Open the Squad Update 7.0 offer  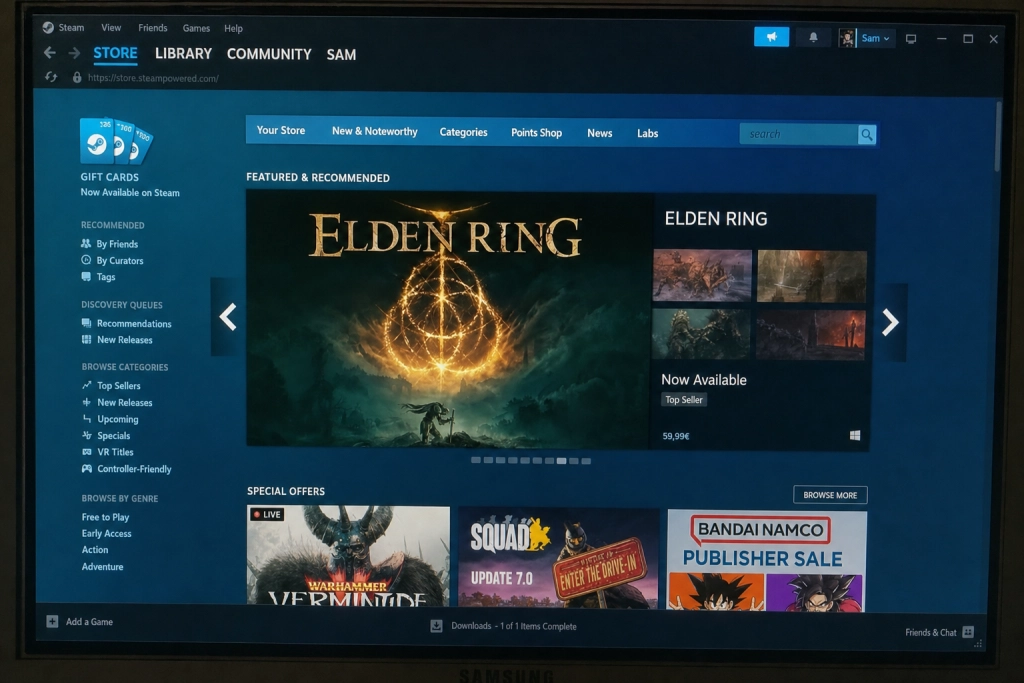(x=558, y=558)
